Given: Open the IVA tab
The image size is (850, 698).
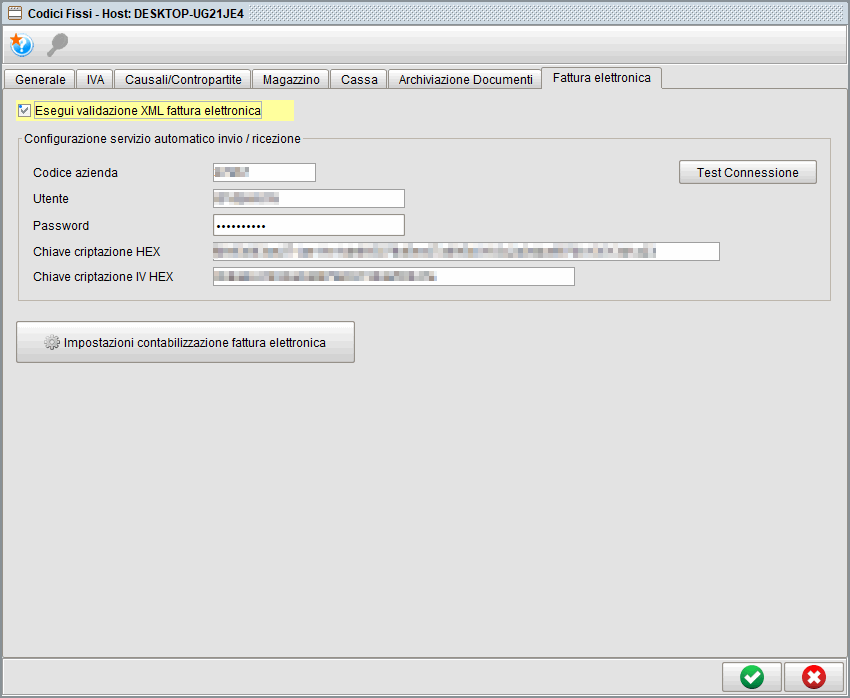Looking at the screenshot, I should click(x=95, y=79).
